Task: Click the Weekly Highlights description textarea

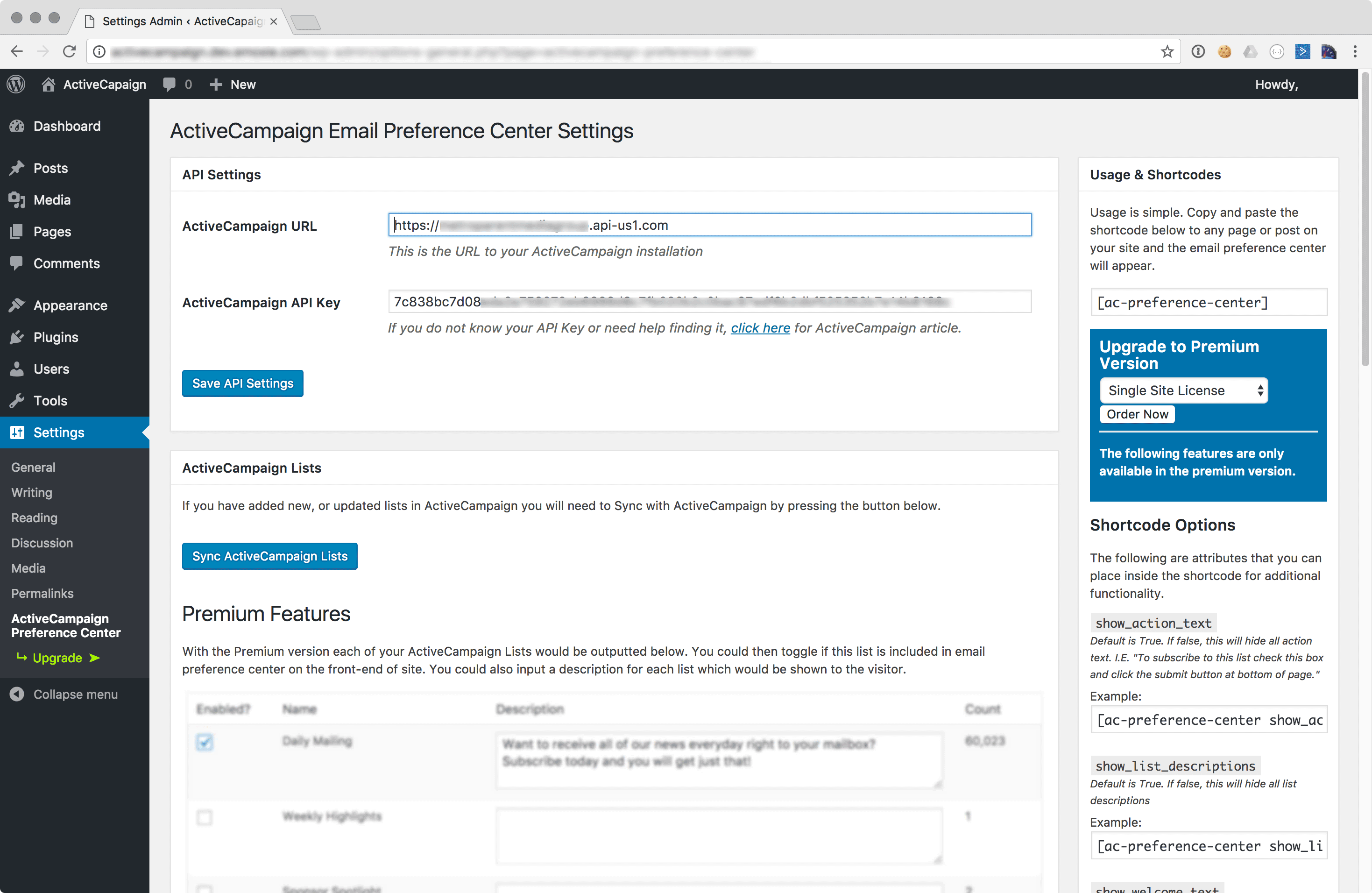Action: tap(719, 836)
